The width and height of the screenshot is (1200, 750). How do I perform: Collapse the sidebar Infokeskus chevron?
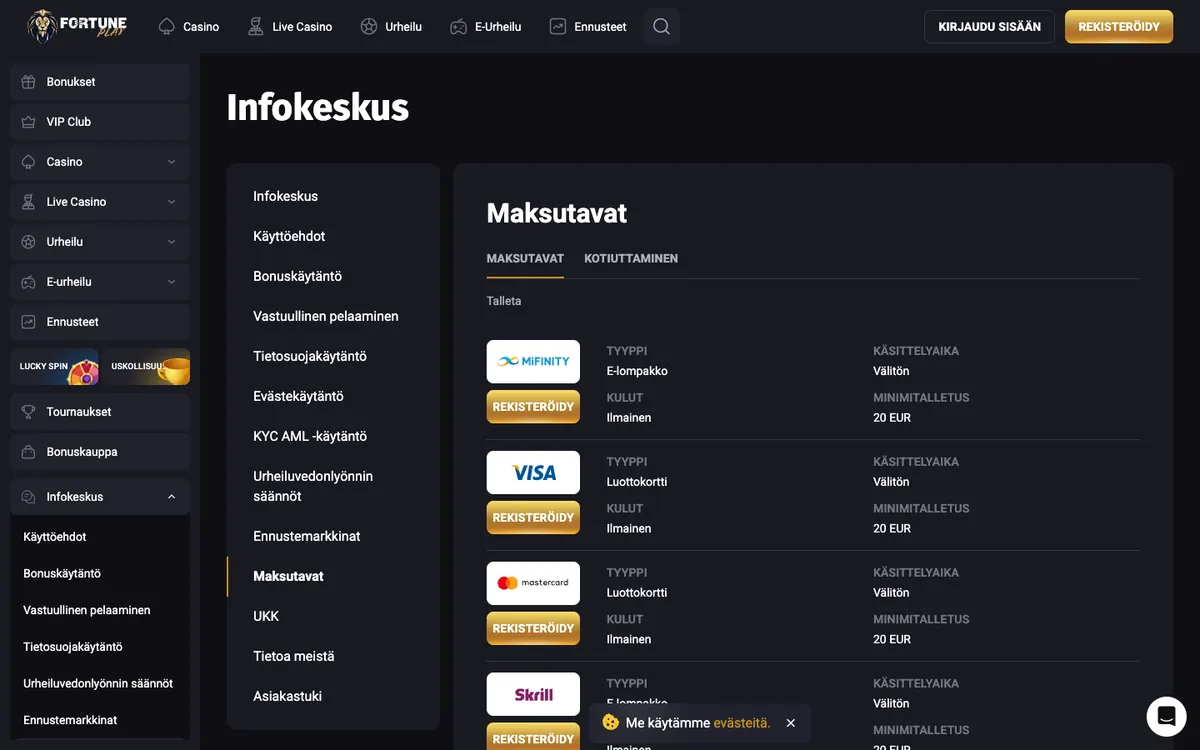point(171,497)
